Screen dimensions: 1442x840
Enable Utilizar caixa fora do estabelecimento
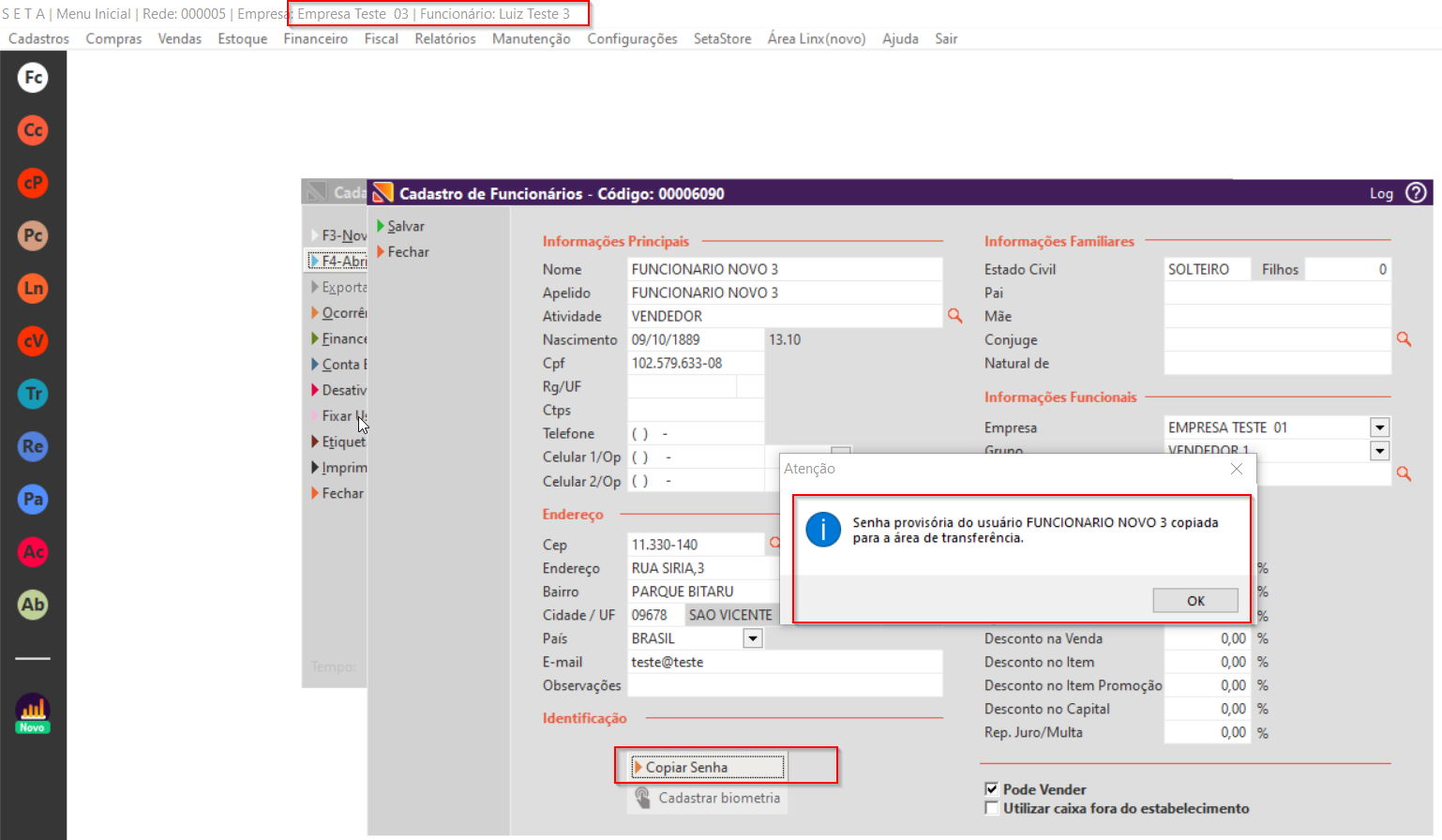991,808
